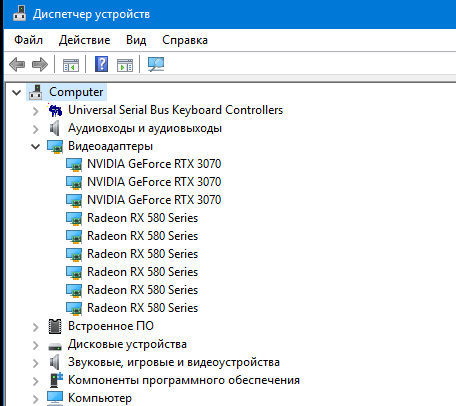Select Universal Serial Bus Keyboard Controllers label
The height and width of the screenshot is (406, 456).
(x=175, y=110)
